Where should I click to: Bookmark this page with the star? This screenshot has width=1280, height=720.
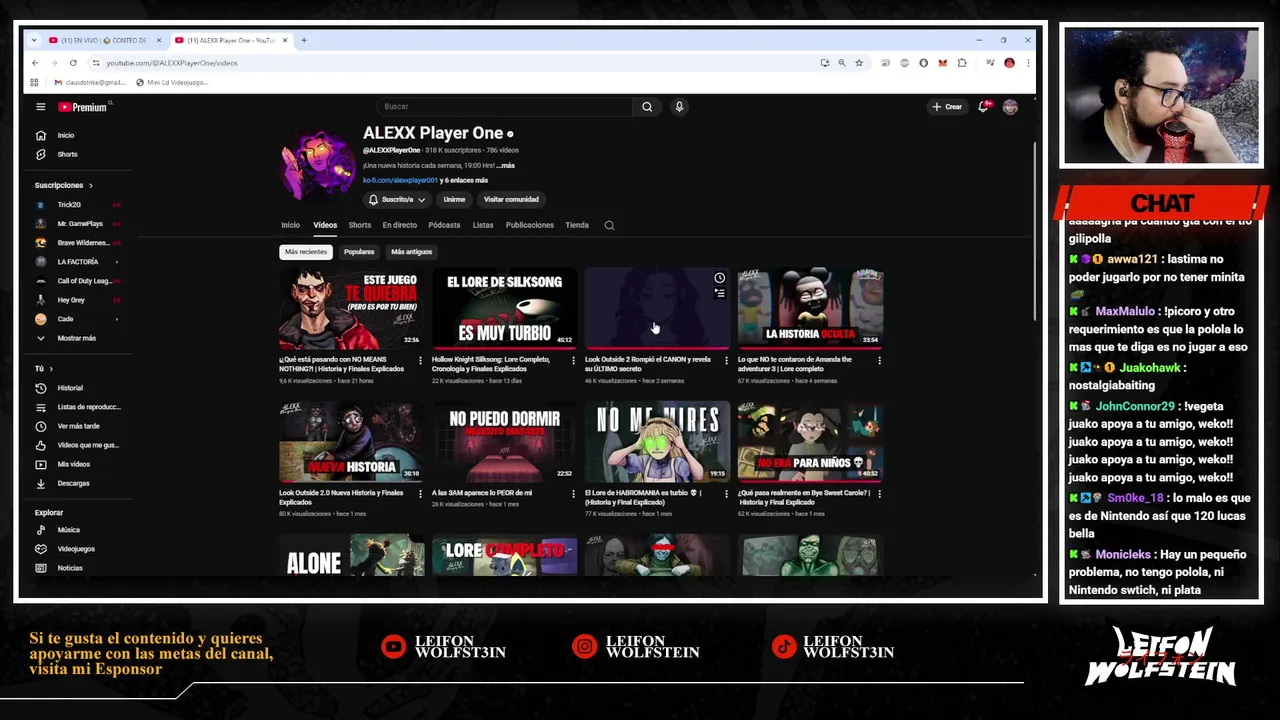(x=858, y=63)
